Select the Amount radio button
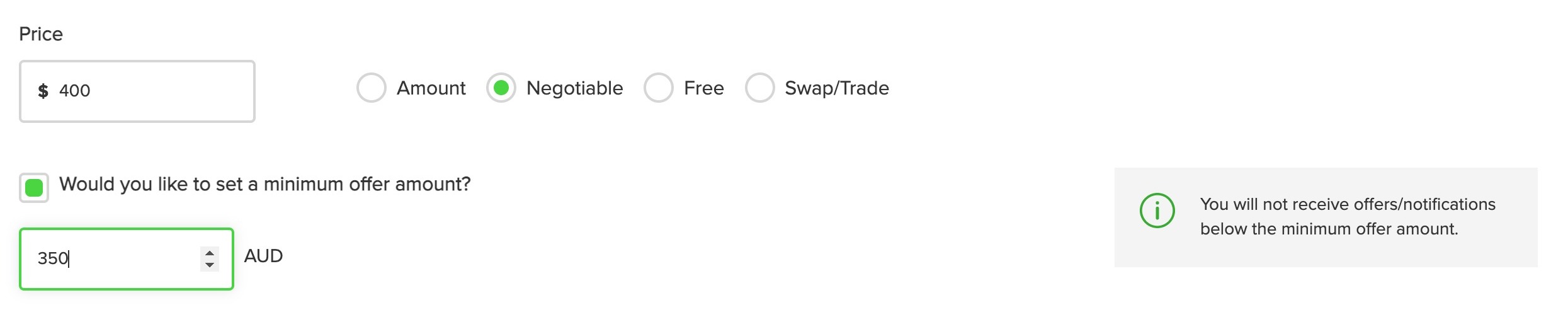 click(x=372, y=88)
